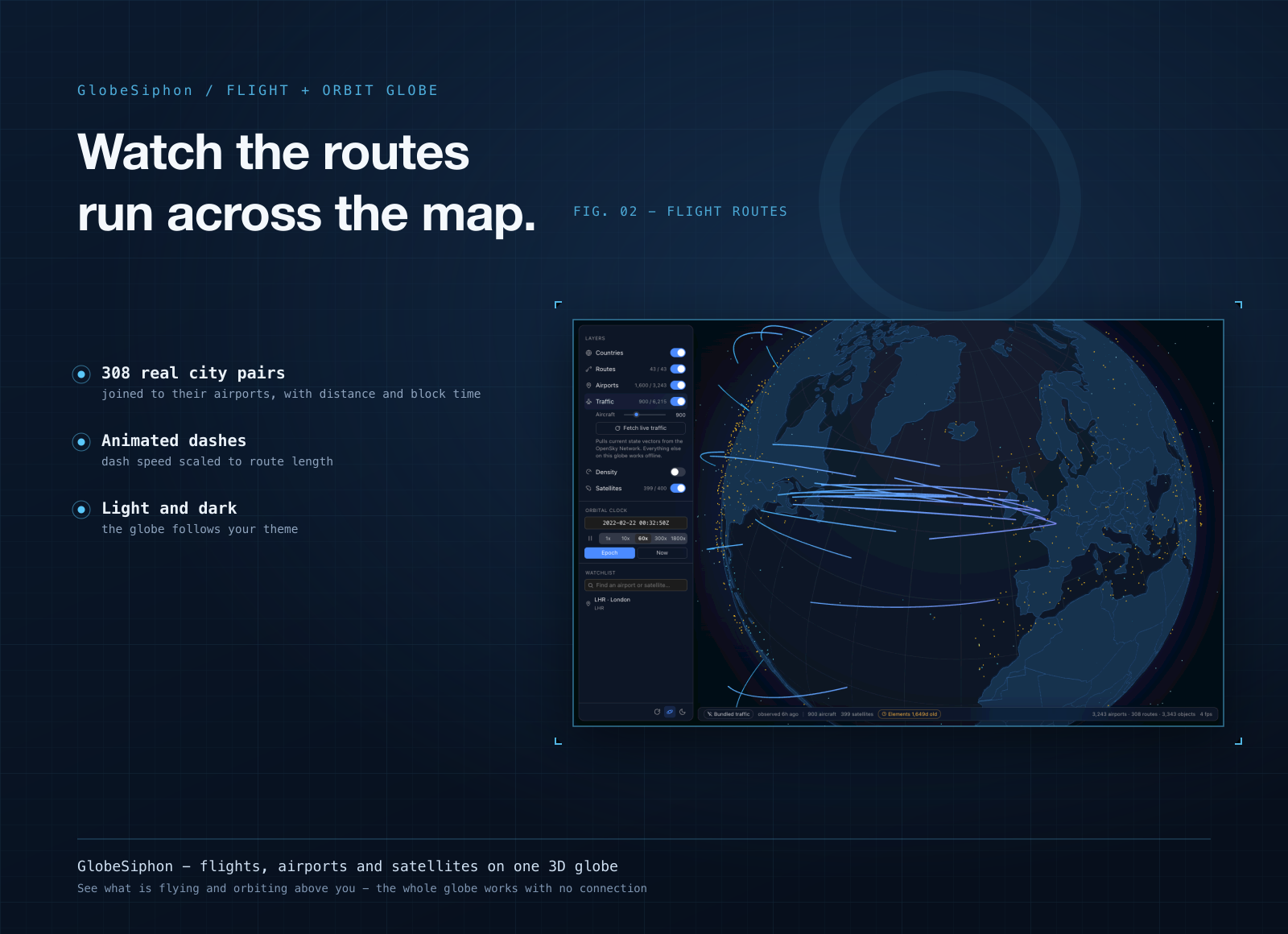Image resolution: width=1288 pixels, height=934 pixels.
Task: Click the 'Light and dark' heading
Action: coord(169,508)
